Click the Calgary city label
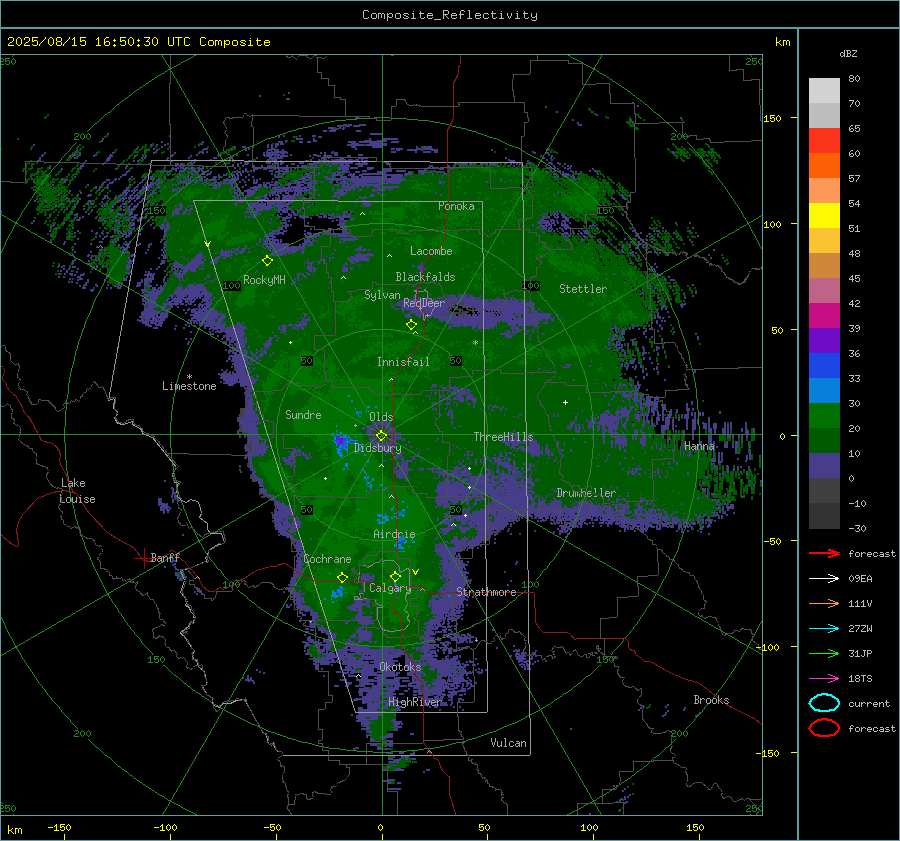This screenshot has height=841, width=900. (390, 588)
